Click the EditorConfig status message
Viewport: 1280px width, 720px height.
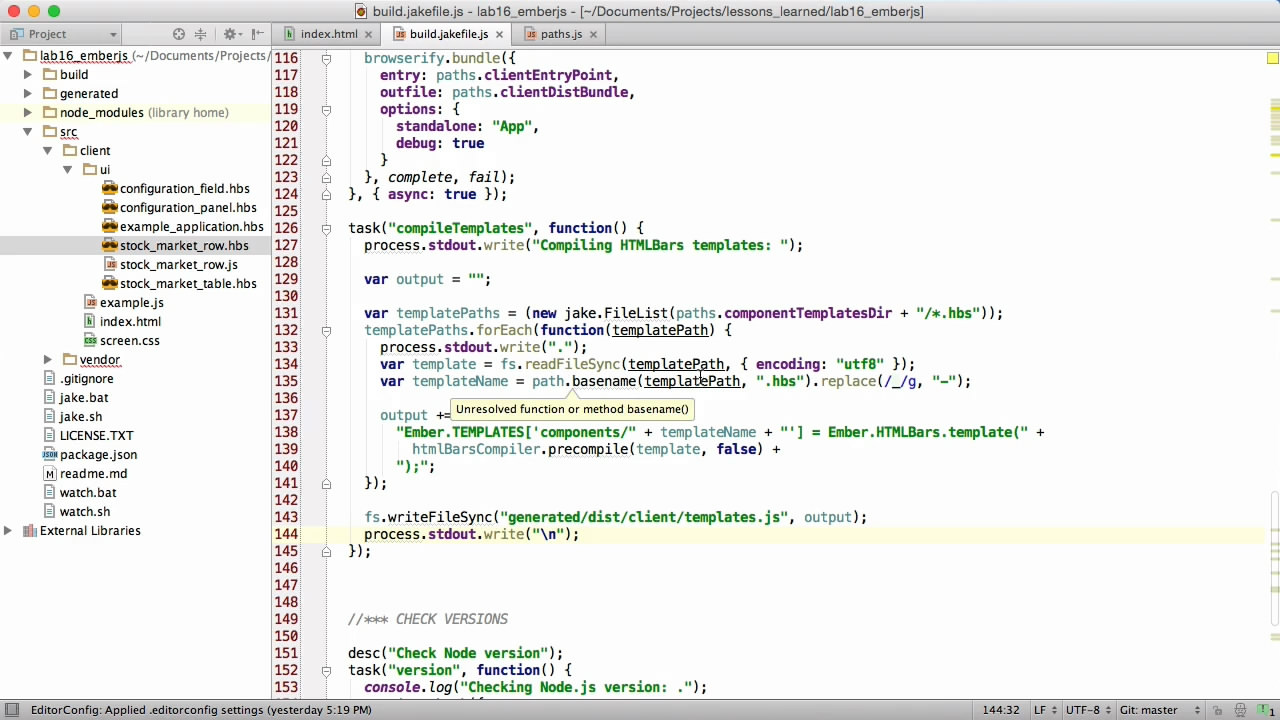point(201,710)
